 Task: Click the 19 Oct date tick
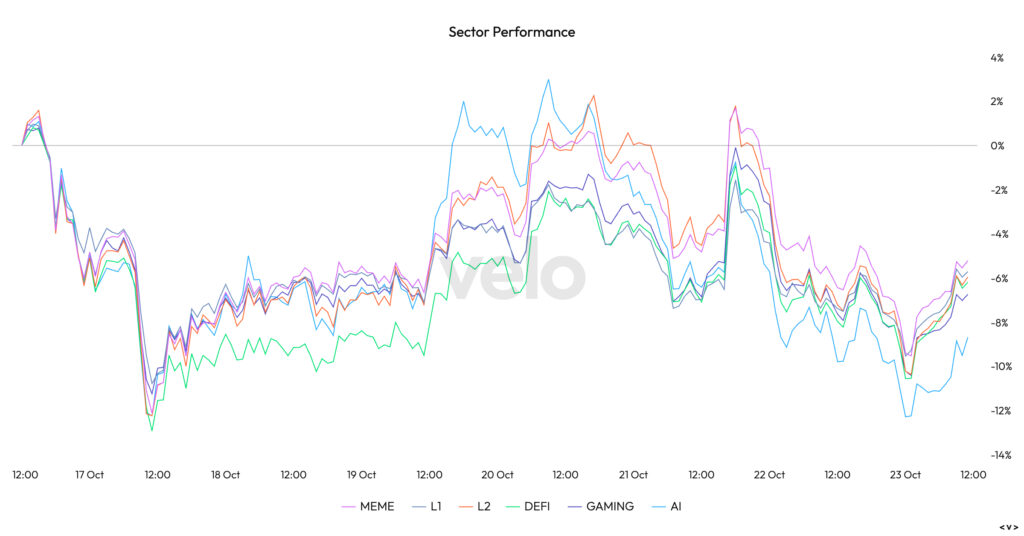361,475
